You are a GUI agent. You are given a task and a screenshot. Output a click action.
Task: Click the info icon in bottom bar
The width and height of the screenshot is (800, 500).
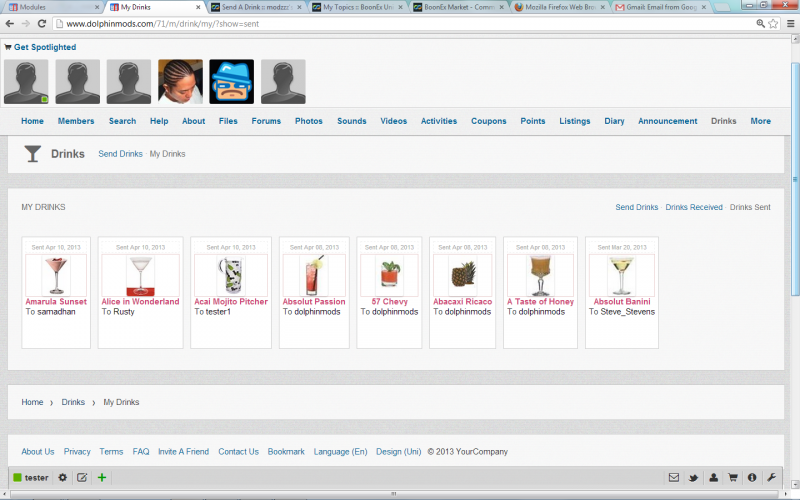tap(752, 478)
